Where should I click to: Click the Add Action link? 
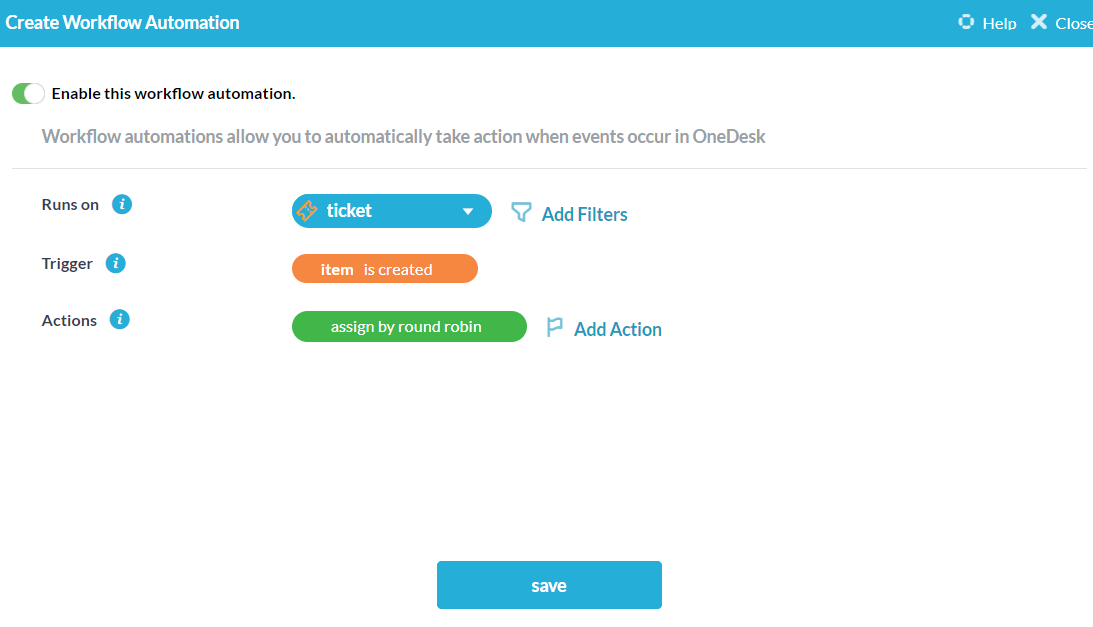tap(617, 329)
